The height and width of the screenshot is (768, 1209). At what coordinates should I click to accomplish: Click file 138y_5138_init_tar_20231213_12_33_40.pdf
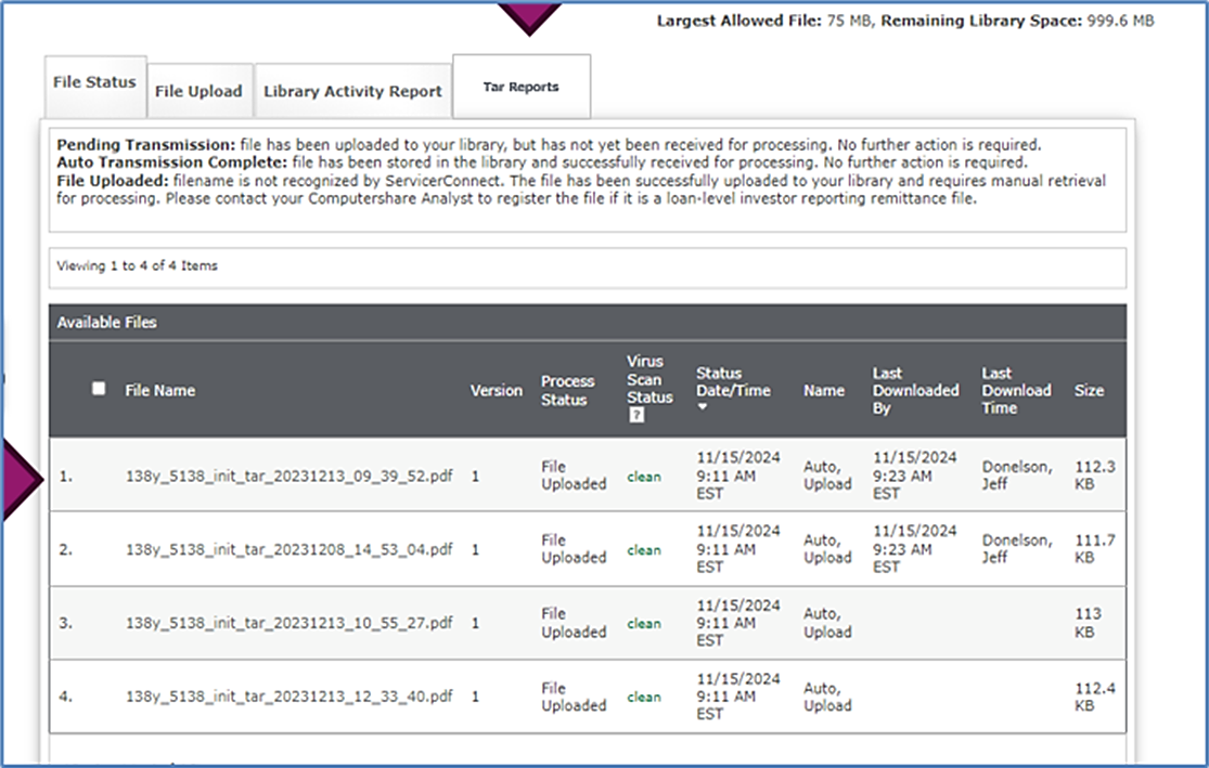tap(289, 696)
